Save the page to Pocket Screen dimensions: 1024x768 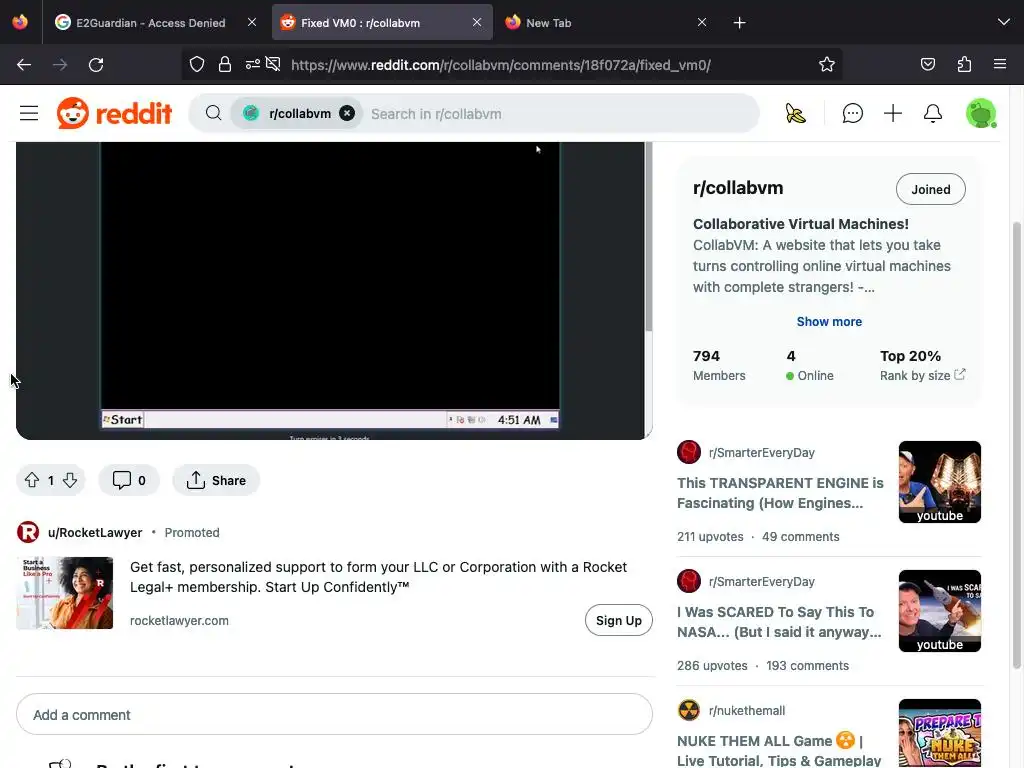(x=928, y=64)
